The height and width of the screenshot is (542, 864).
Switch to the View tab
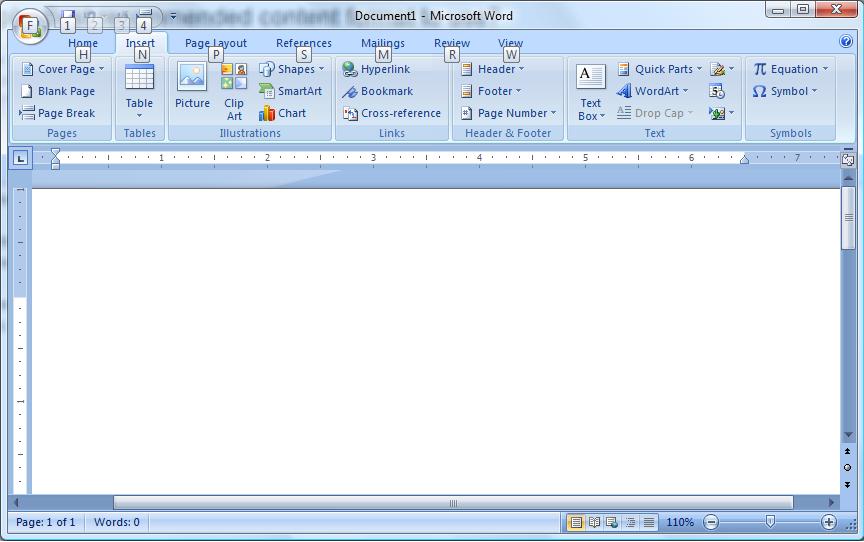coord(510,43)
